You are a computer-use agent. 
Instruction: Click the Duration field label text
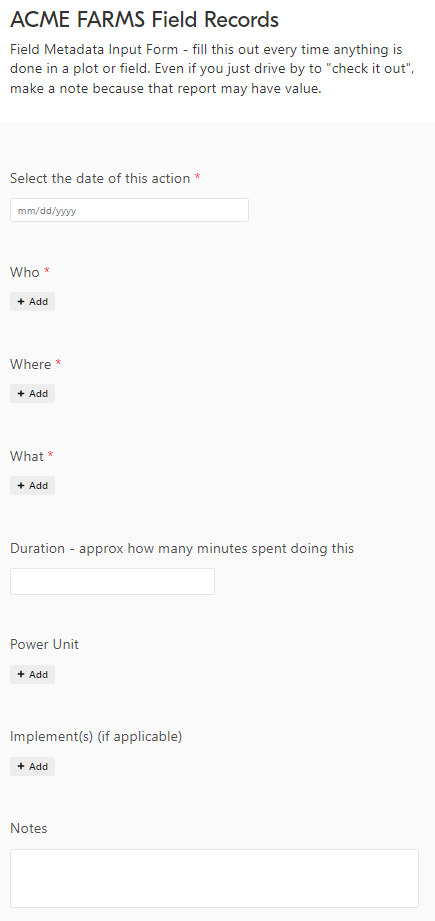click(x=182, y=549)
